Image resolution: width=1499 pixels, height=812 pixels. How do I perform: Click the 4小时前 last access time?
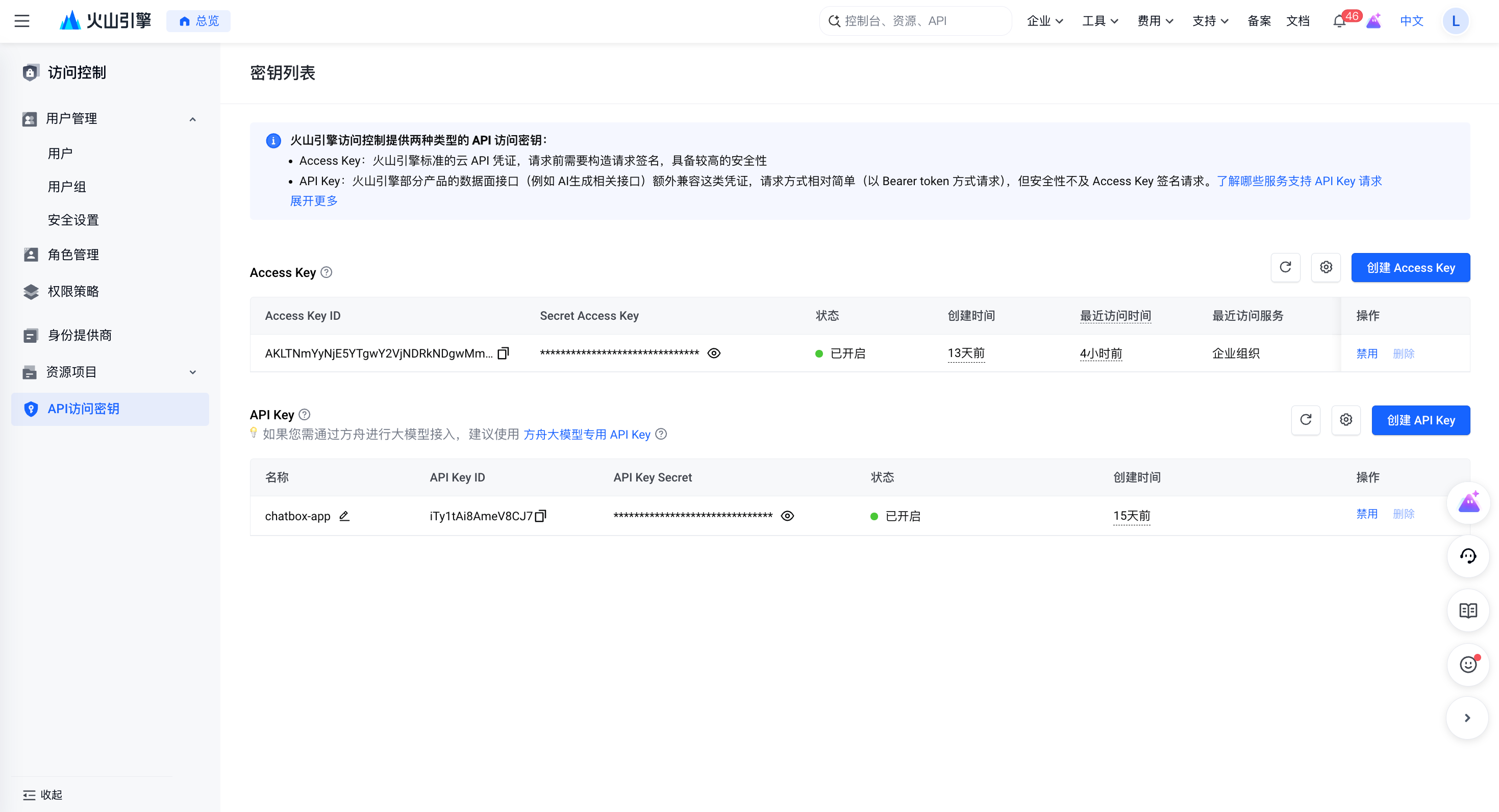[x=1101, y=353]
